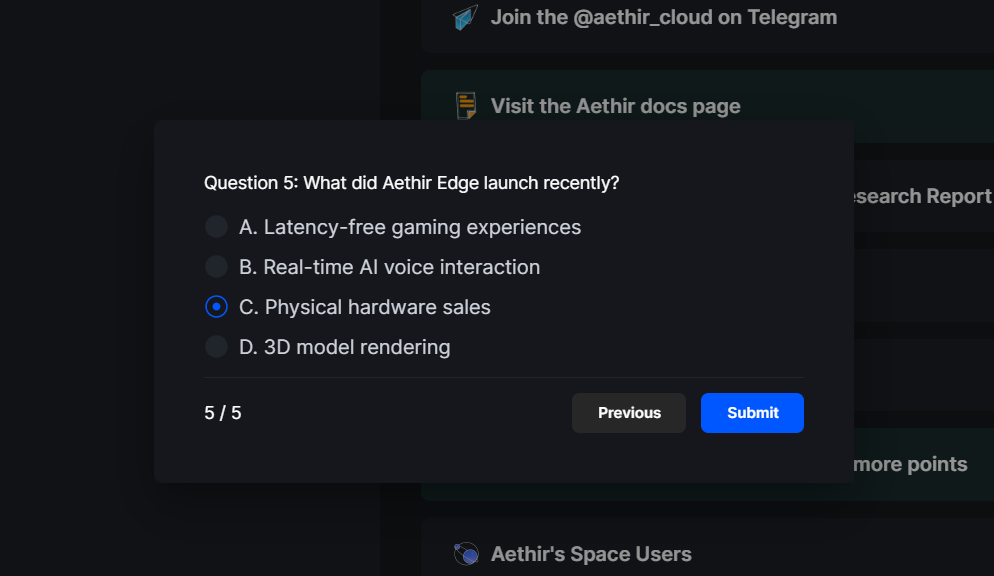994x576 pixels.
Task: Click the partially hidden Research Report task
Action: (923, 196)
